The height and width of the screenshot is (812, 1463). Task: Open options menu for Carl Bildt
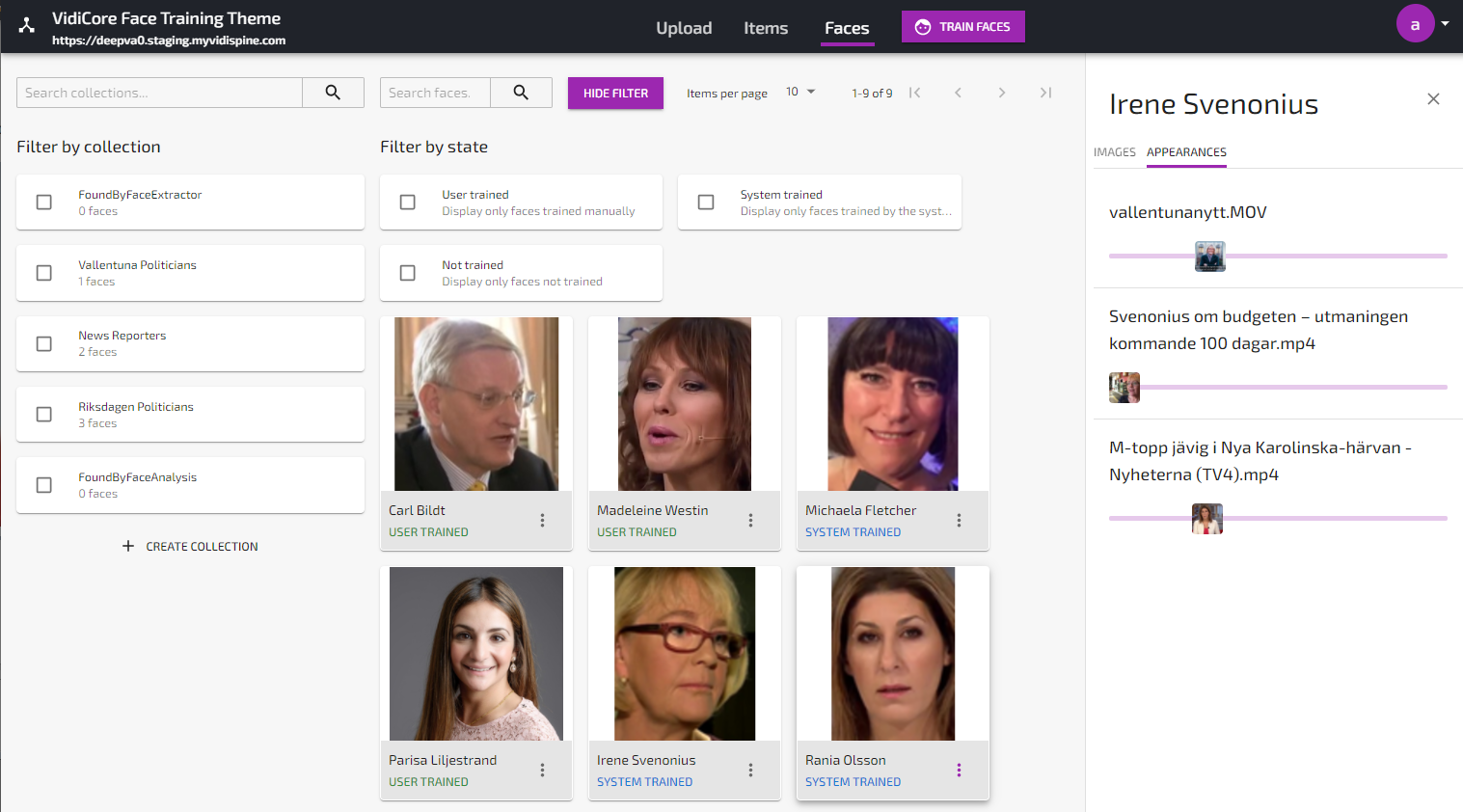pos(542,521)
